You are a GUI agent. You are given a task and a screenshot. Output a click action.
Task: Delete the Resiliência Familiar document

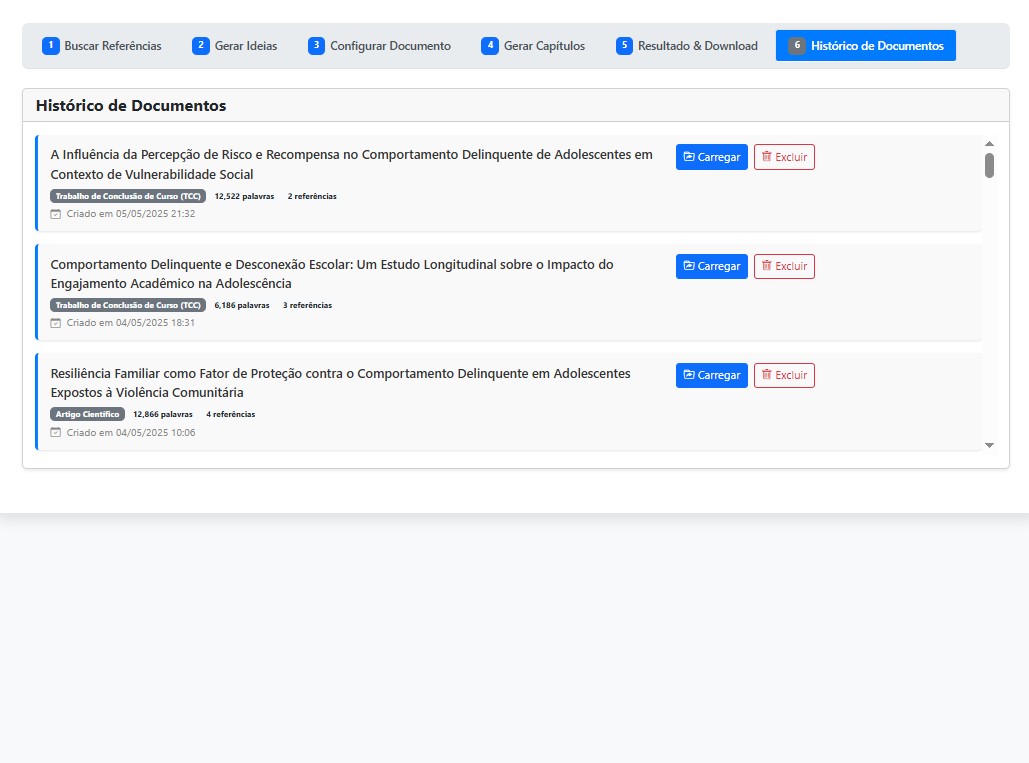coord(784,375)
